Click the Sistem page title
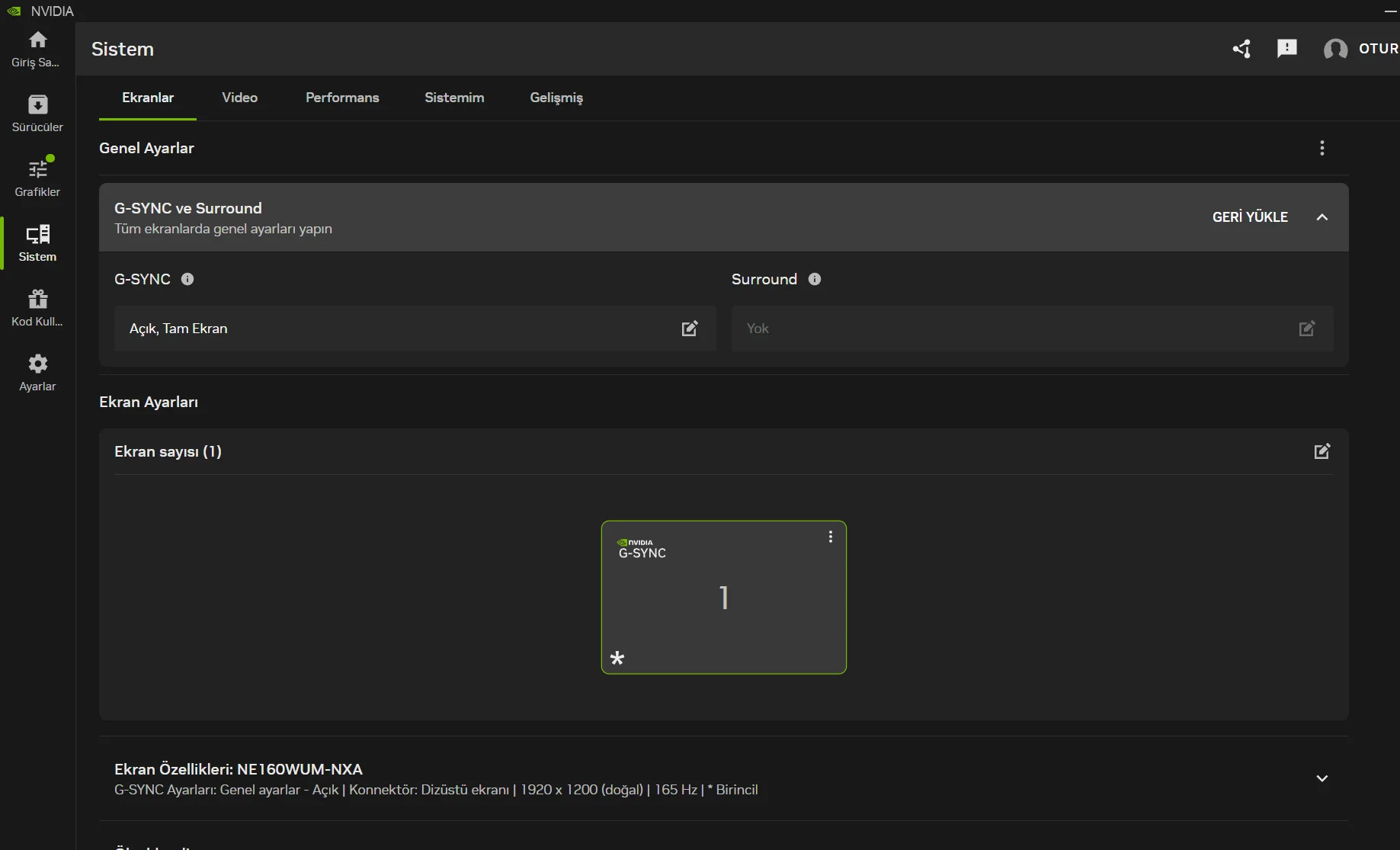The width and height of the screenshot is (1400, 850). [x=123, y=49]
